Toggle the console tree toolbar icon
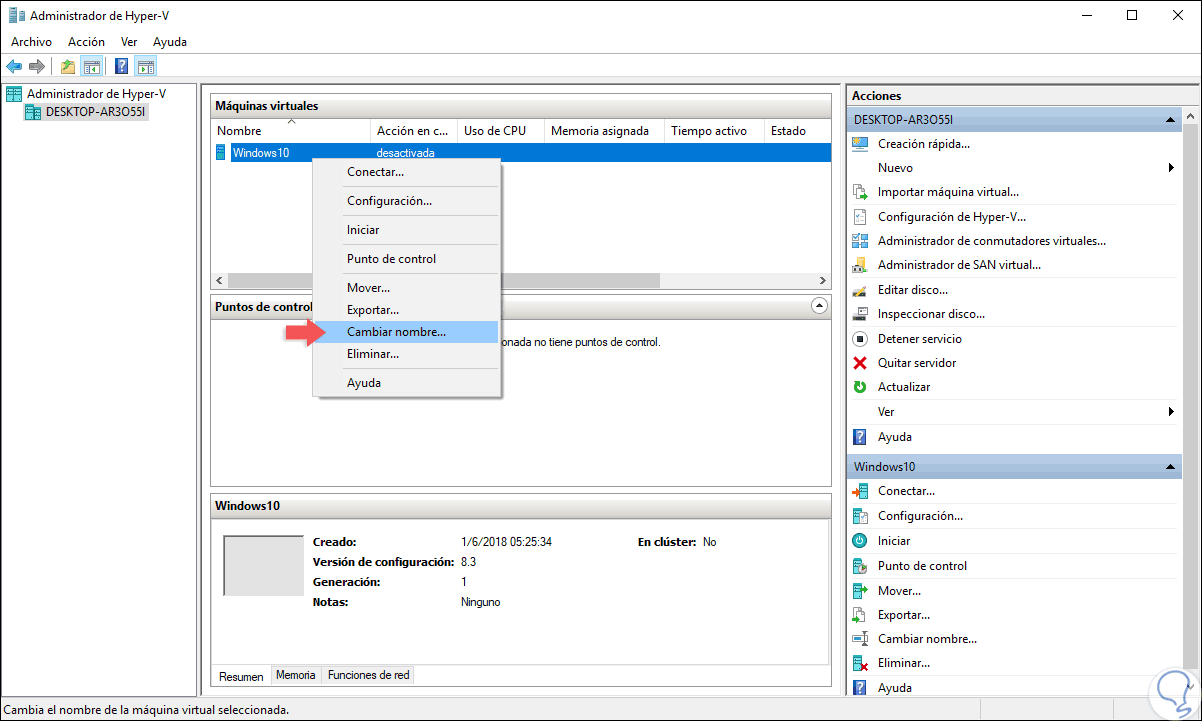 pos(91,66)
